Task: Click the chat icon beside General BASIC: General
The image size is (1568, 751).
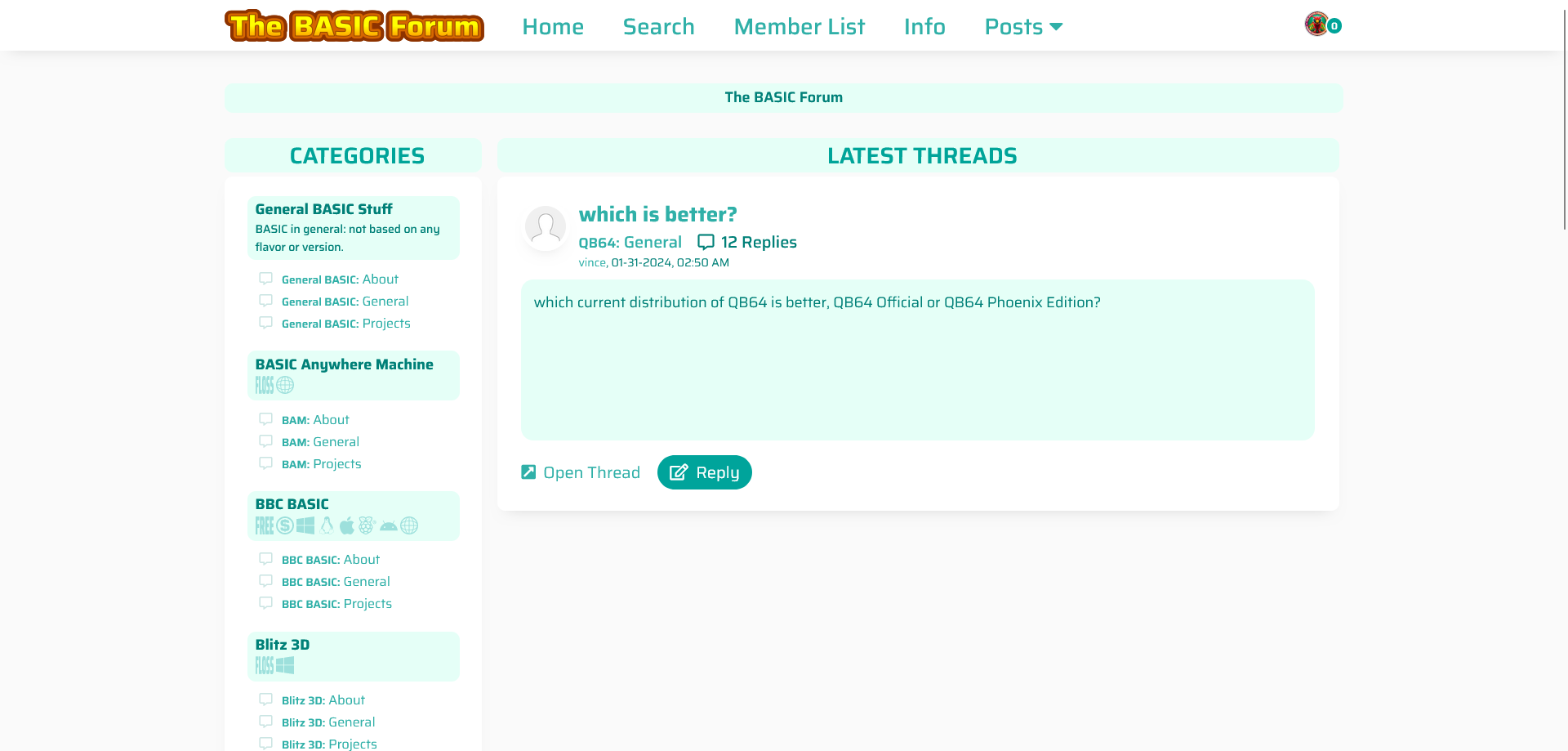Action: [x=265, y=301]
